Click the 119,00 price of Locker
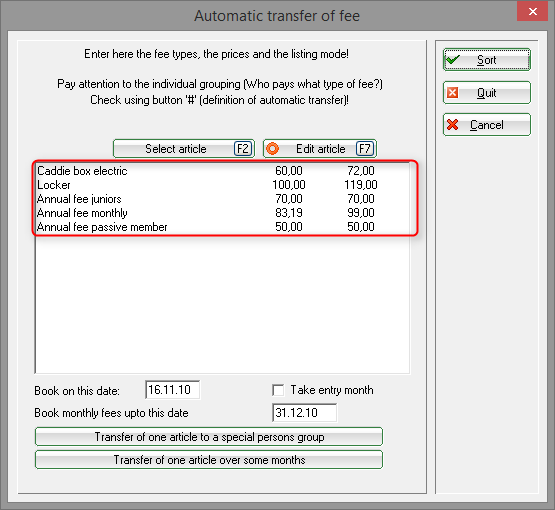555x510 pixels. pyautogui.click(x=361, y=185)
